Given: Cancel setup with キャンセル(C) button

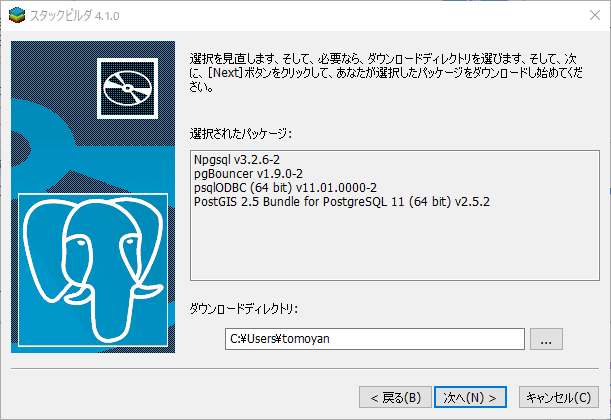Looking at the screenshot, I should tap(558, 397).
